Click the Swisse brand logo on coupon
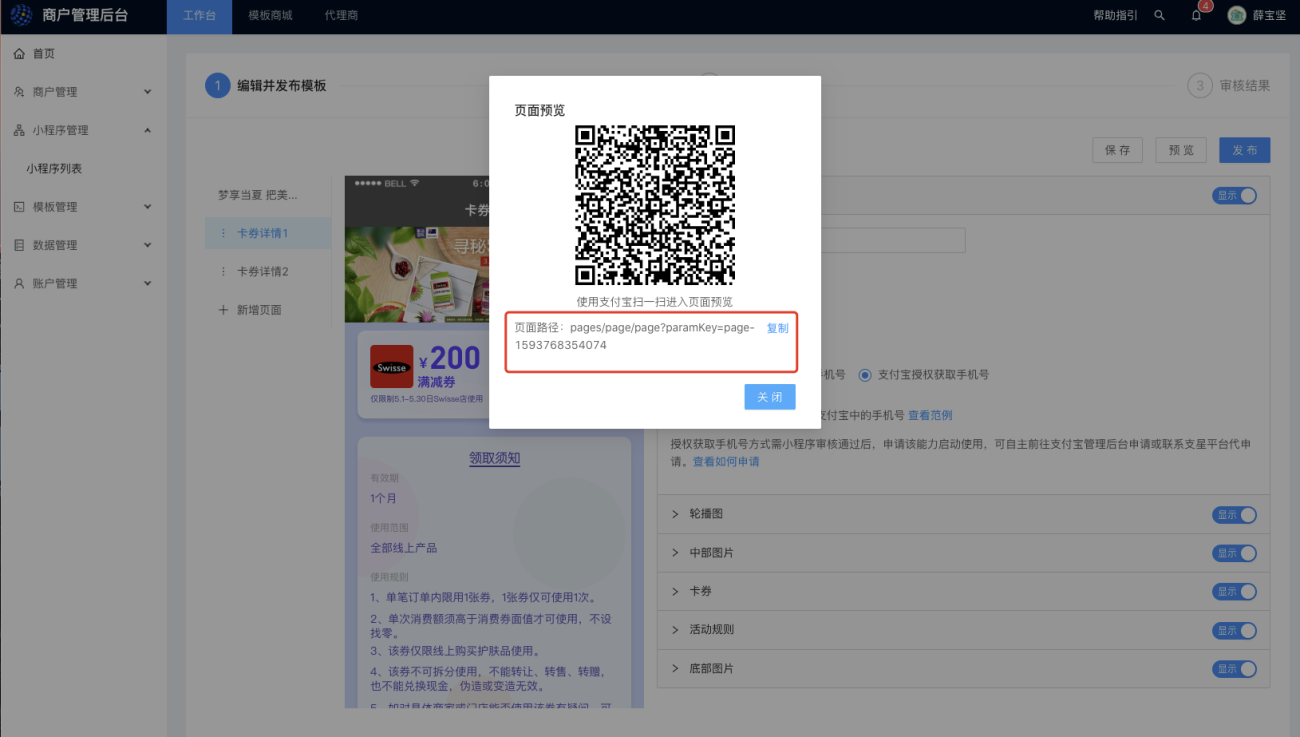Image resolution: width=1300 pixels, height=737 pixels. tap(391, 367)
